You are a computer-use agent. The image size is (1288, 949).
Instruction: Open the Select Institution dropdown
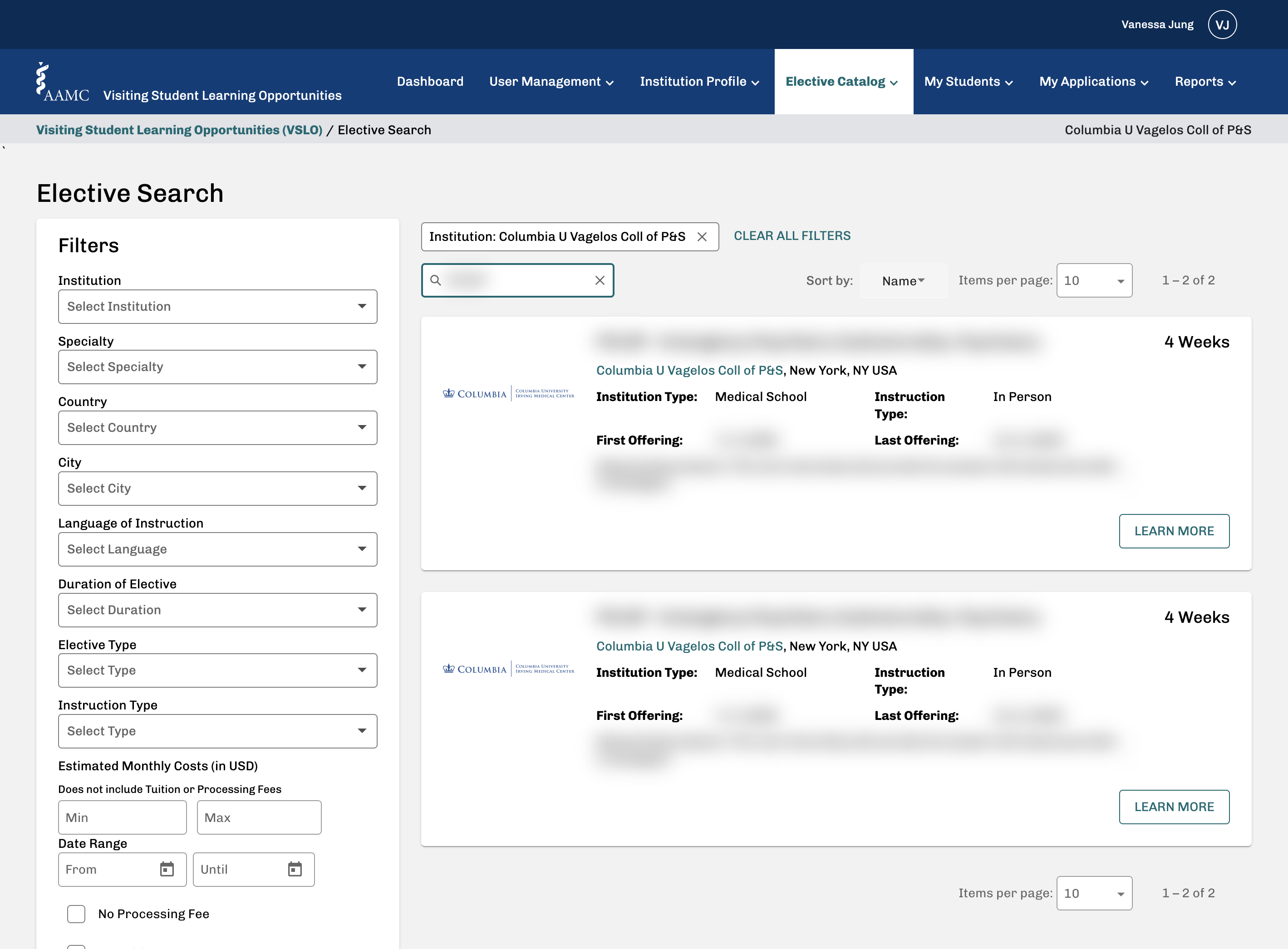click(x=218, y=307)
